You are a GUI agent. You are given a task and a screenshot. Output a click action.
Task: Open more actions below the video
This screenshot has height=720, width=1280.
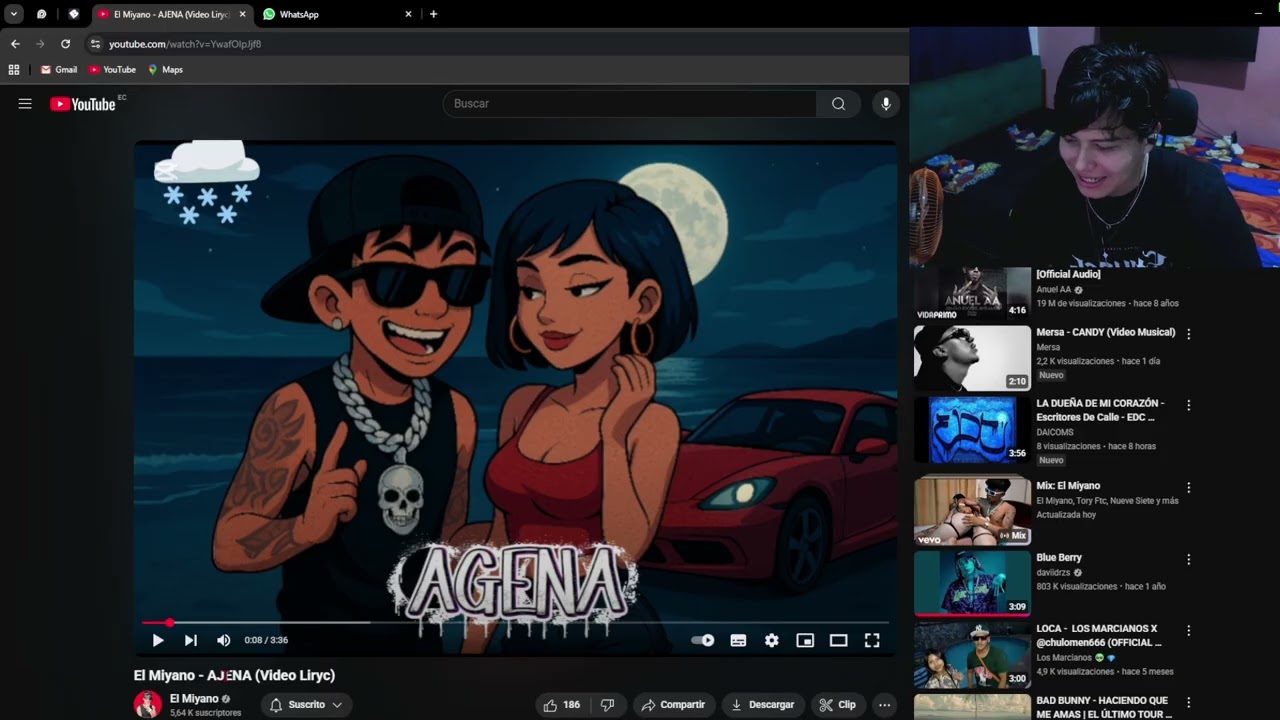pyautogui.click(x=884, y=705)
